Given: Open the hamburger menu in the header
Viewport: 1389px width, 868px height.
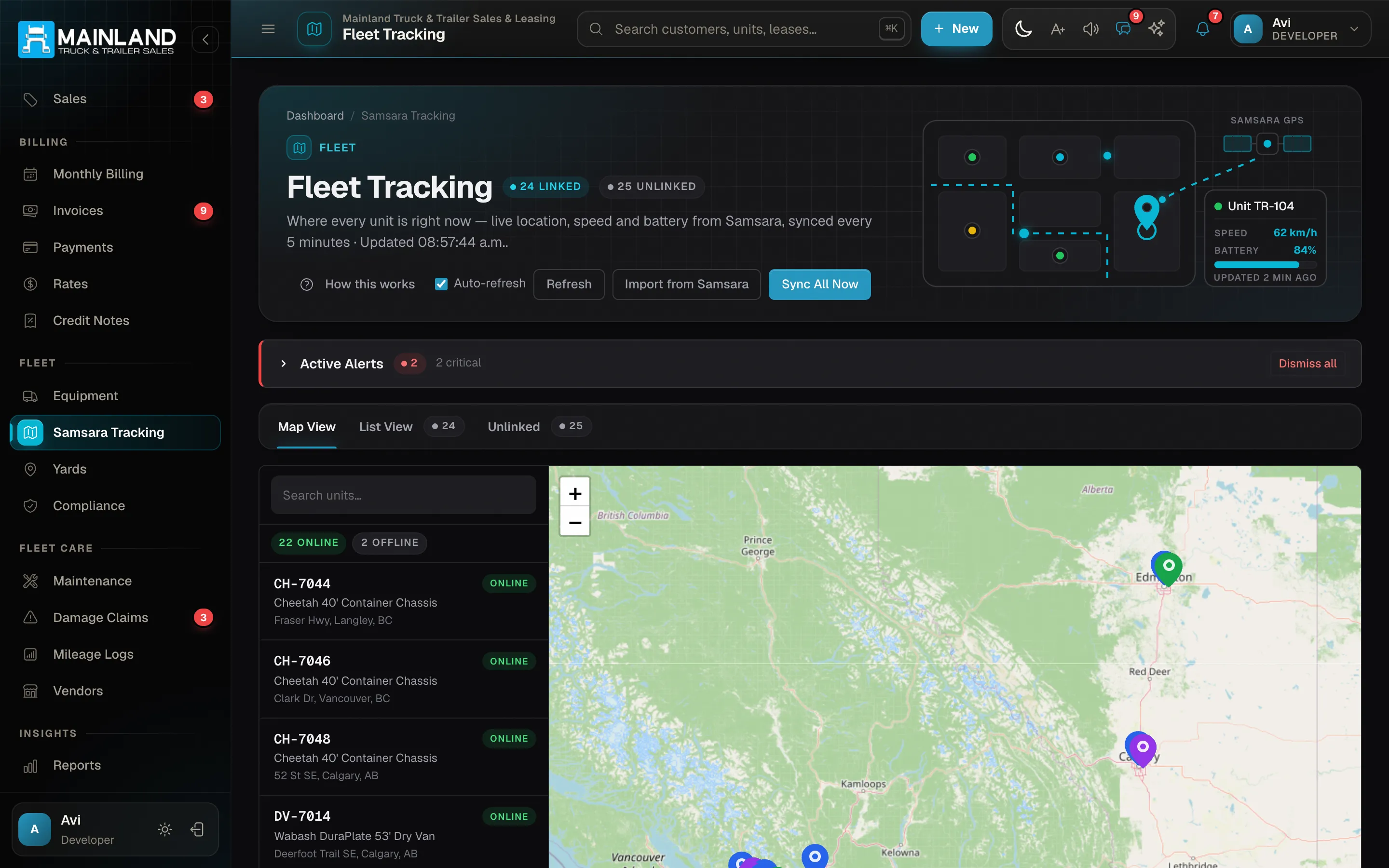Looking at the screenshot, I should (268, 29).
